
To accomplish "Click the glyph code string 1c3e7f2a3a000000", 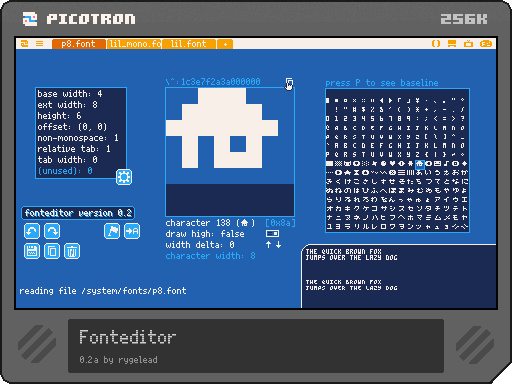I will click(220, 82).
